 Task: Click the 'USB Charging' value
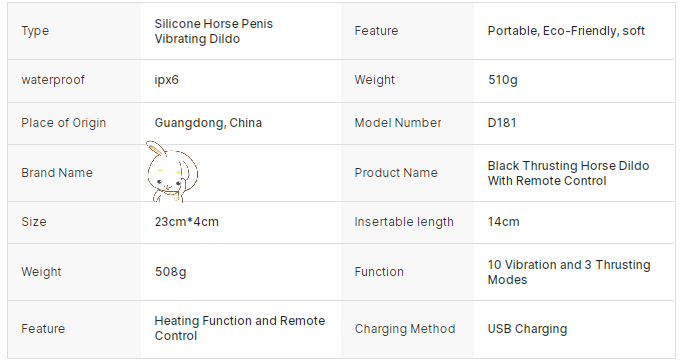[x=527, y=329]
